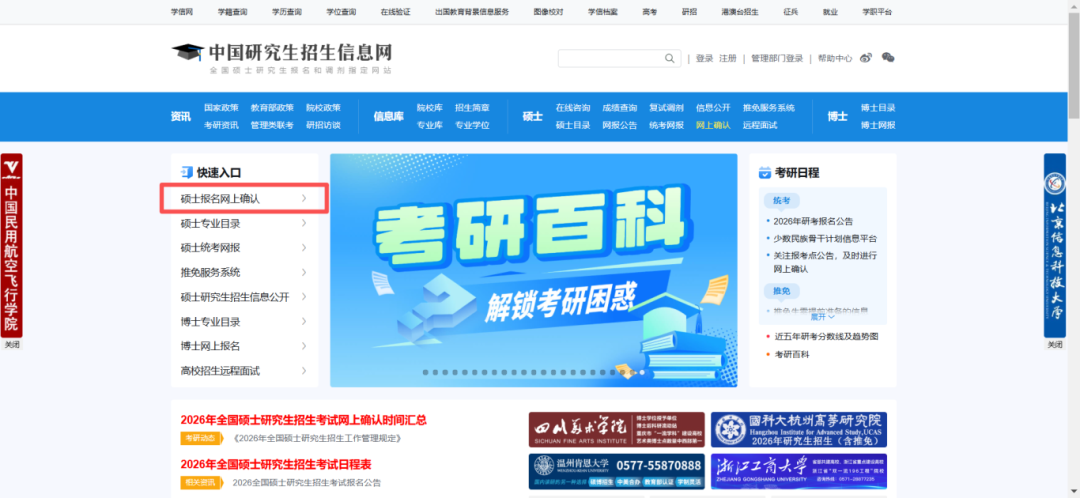Viewport: 1080px width, 498px height.
Task: Open 出国教育背景信息服务 in the top bar
Action: tap(472, 12)
